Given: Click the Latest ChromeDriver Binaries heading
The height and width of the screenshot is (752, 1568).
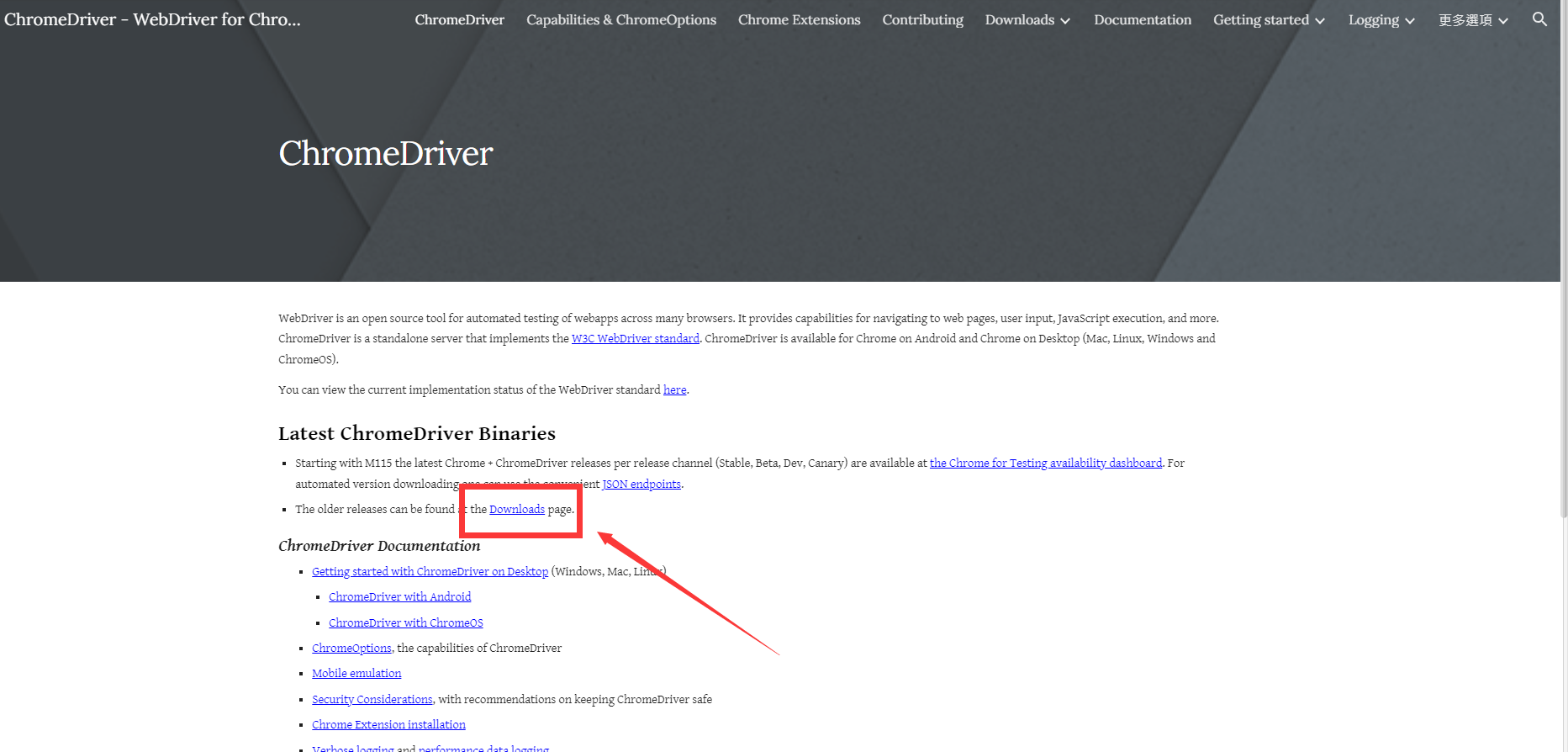Looking at the screenshot, I should (417, 433).
